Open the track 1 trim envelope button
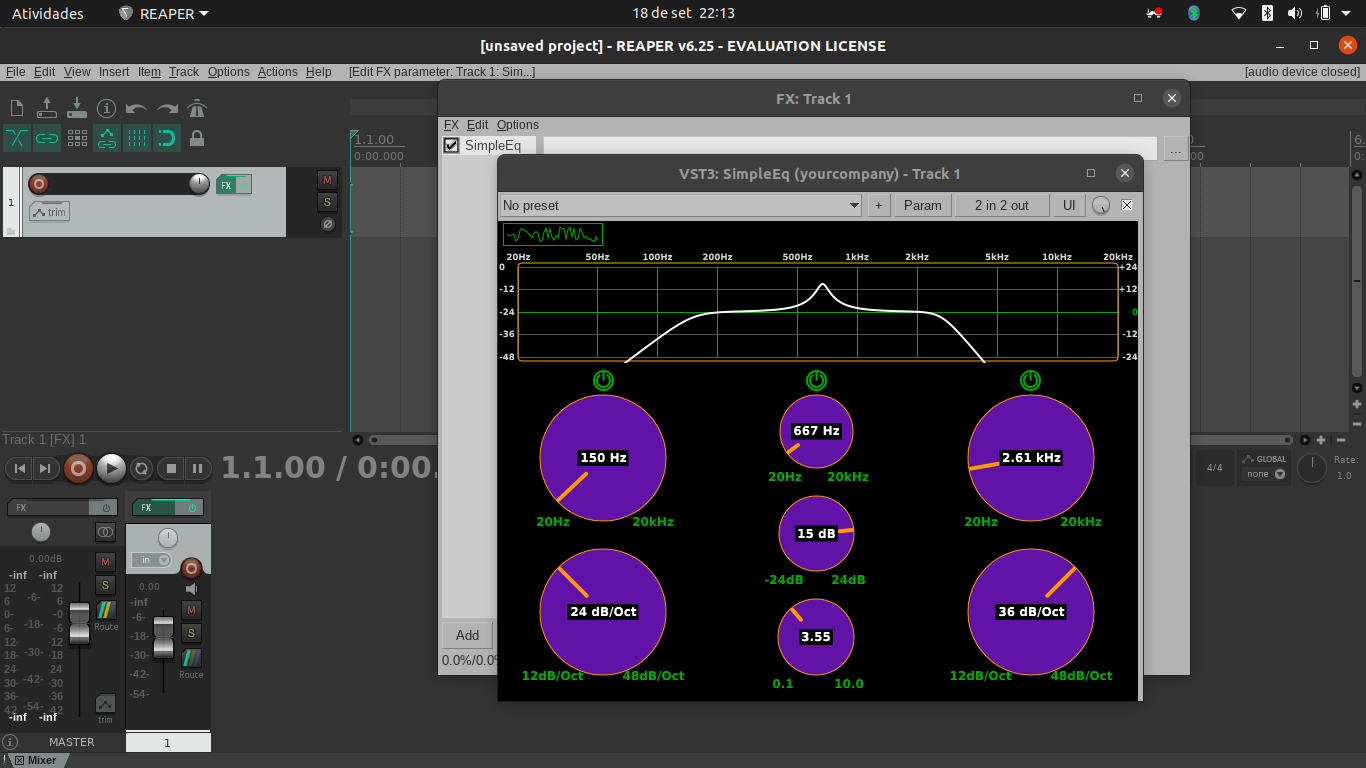 [x=49, y=211]
